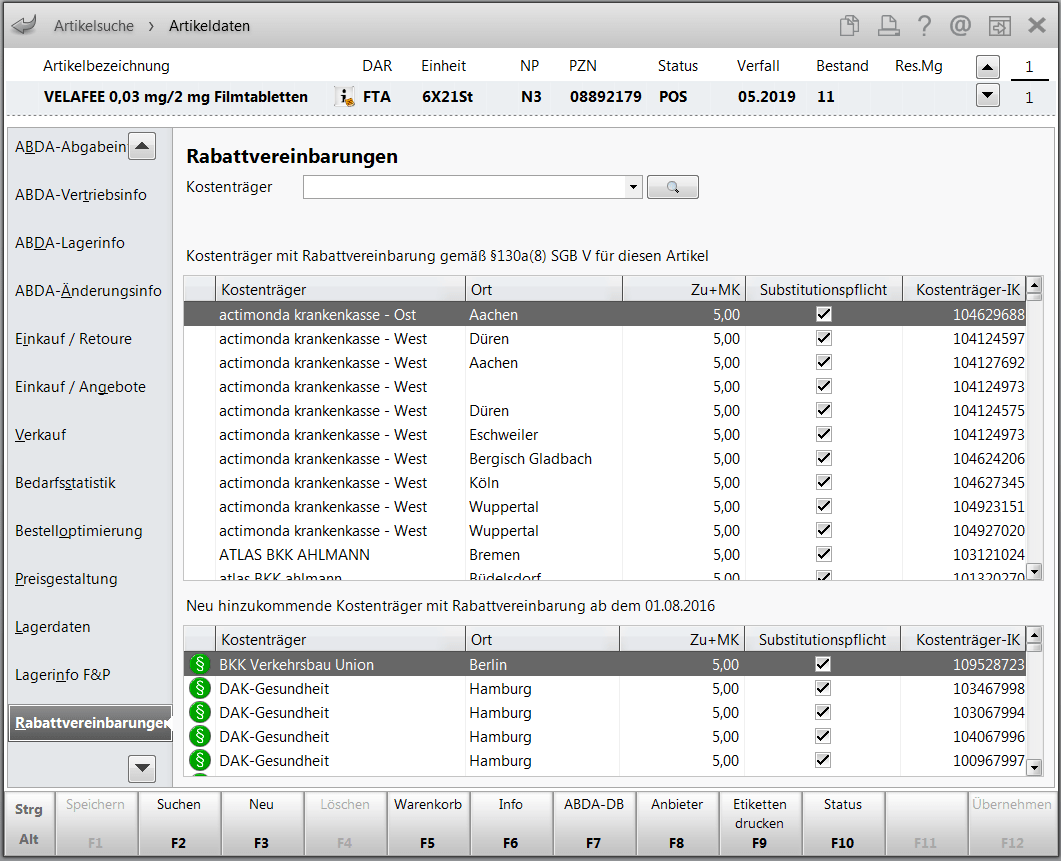Show Bedarfsstatistik page
1061x861 pixels.
[65, 483]
